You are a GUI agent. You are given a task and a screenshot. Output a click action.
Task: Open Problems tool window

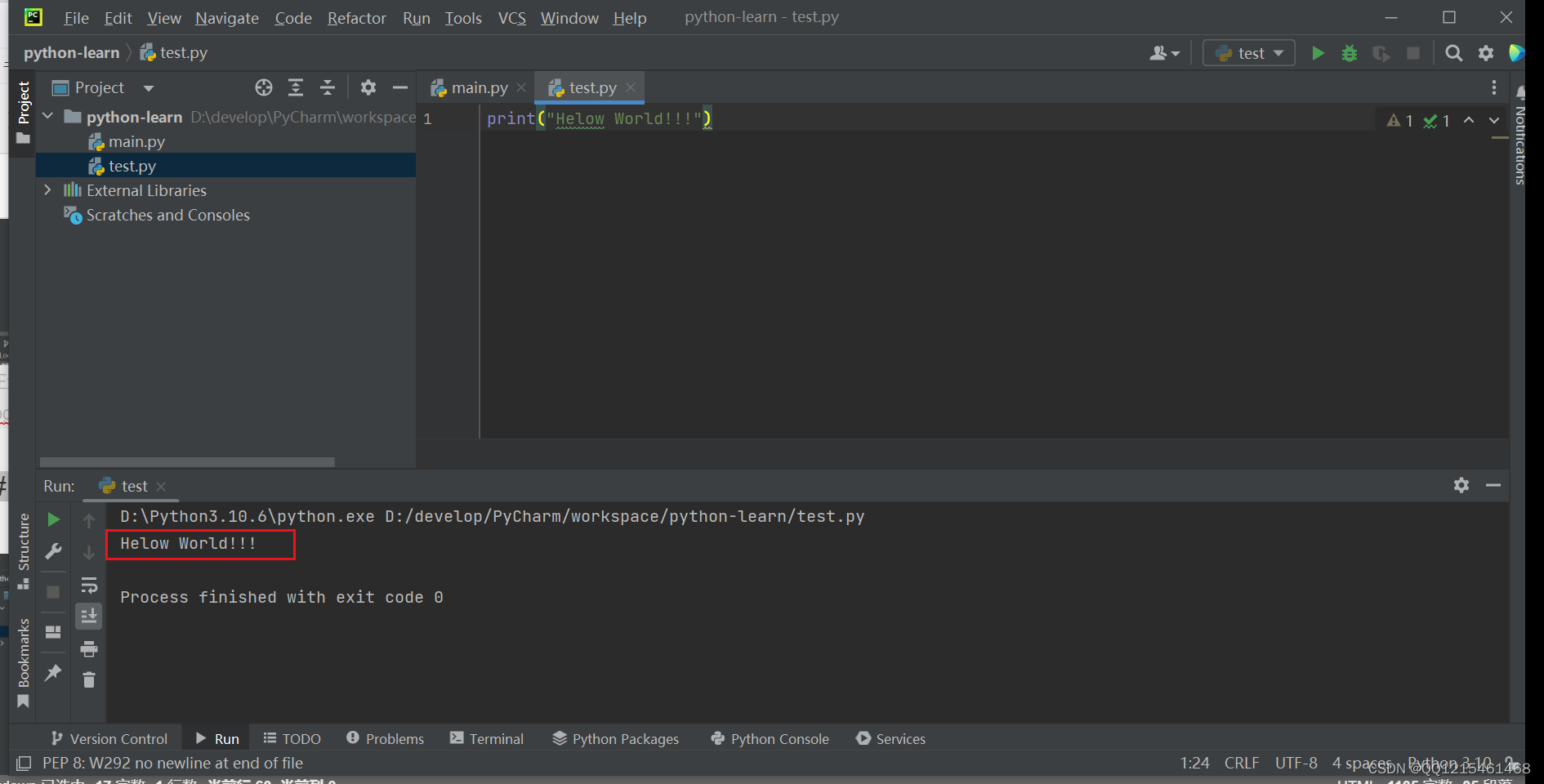(x=386, y=738)
